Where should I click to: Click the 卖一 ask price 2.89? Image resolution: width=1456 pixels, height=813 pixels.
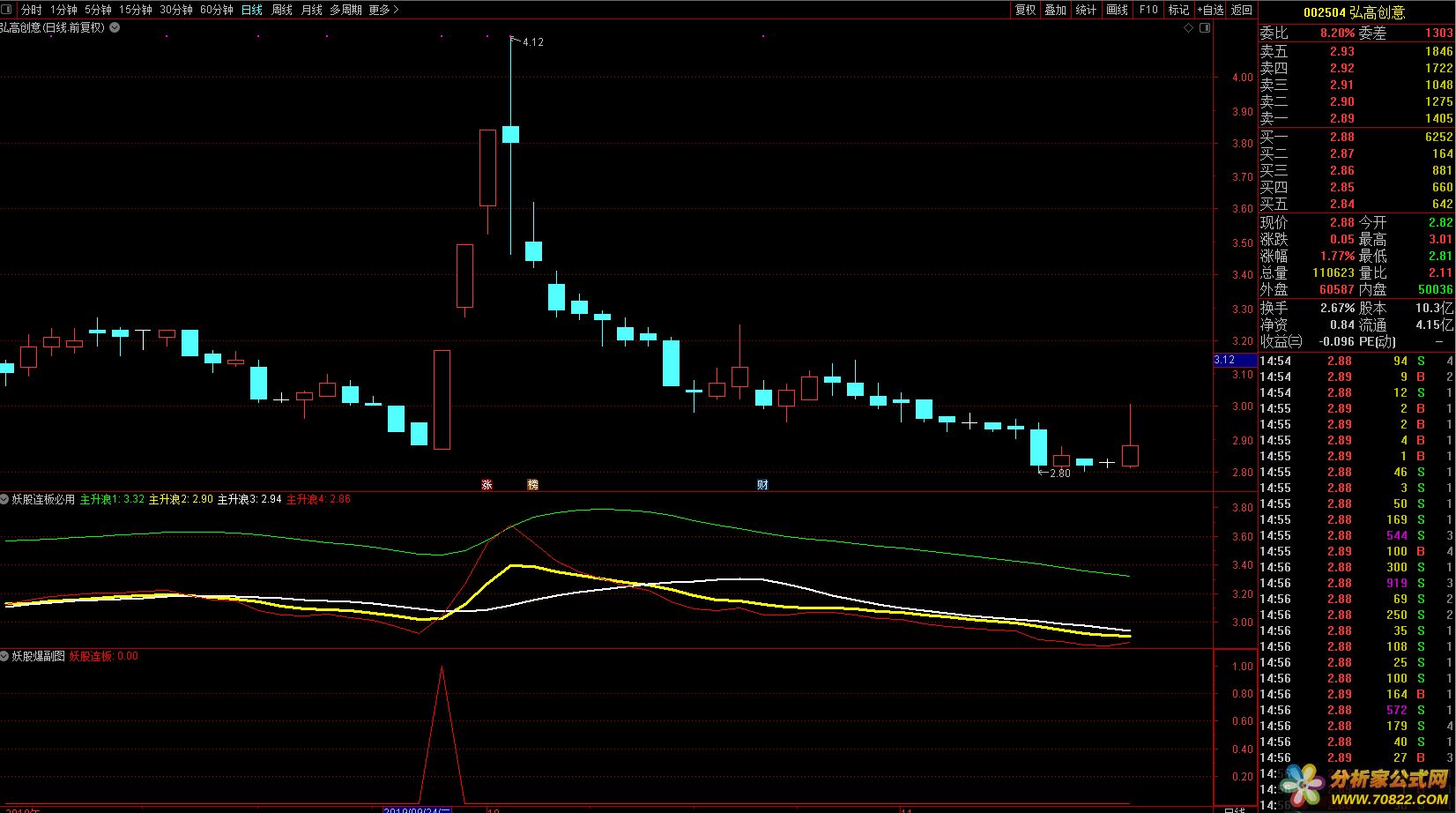click(1342, 118)
